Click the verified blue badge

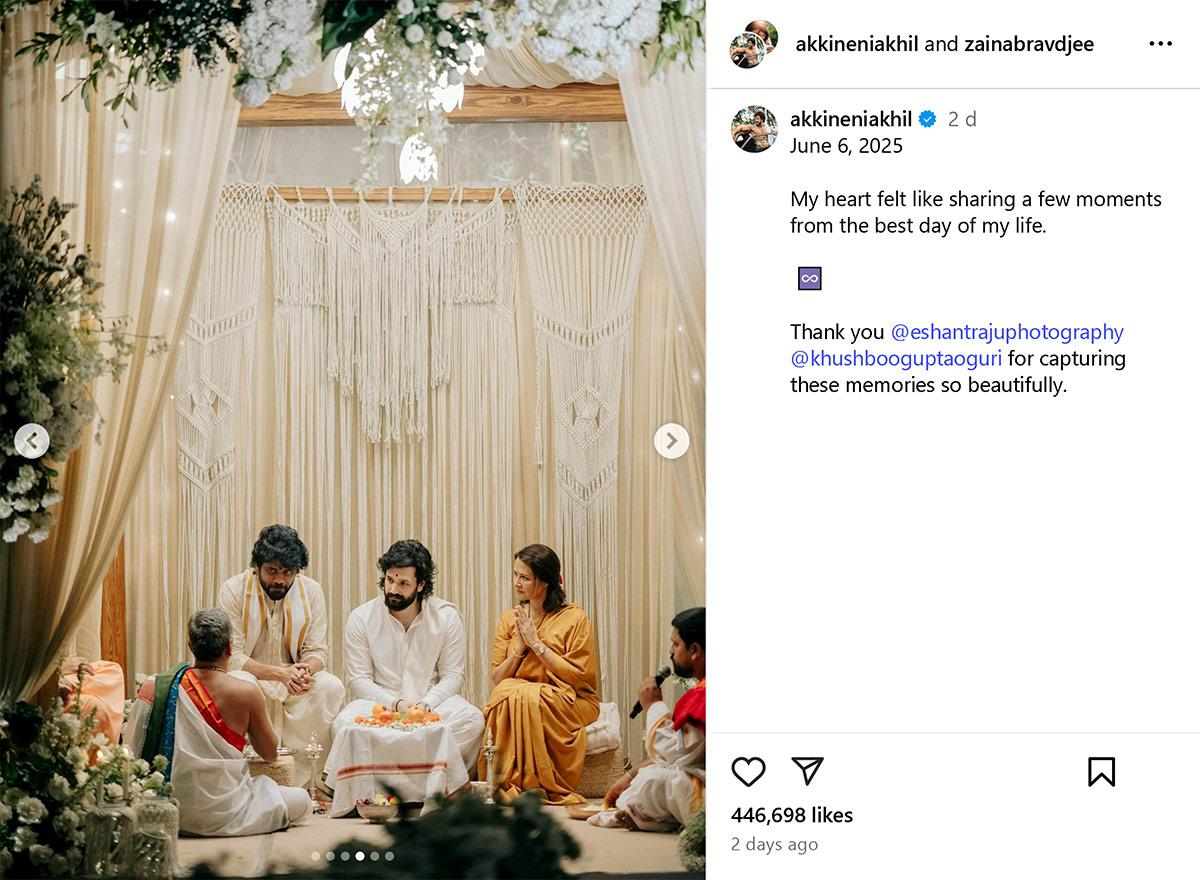tap(928, 119)
